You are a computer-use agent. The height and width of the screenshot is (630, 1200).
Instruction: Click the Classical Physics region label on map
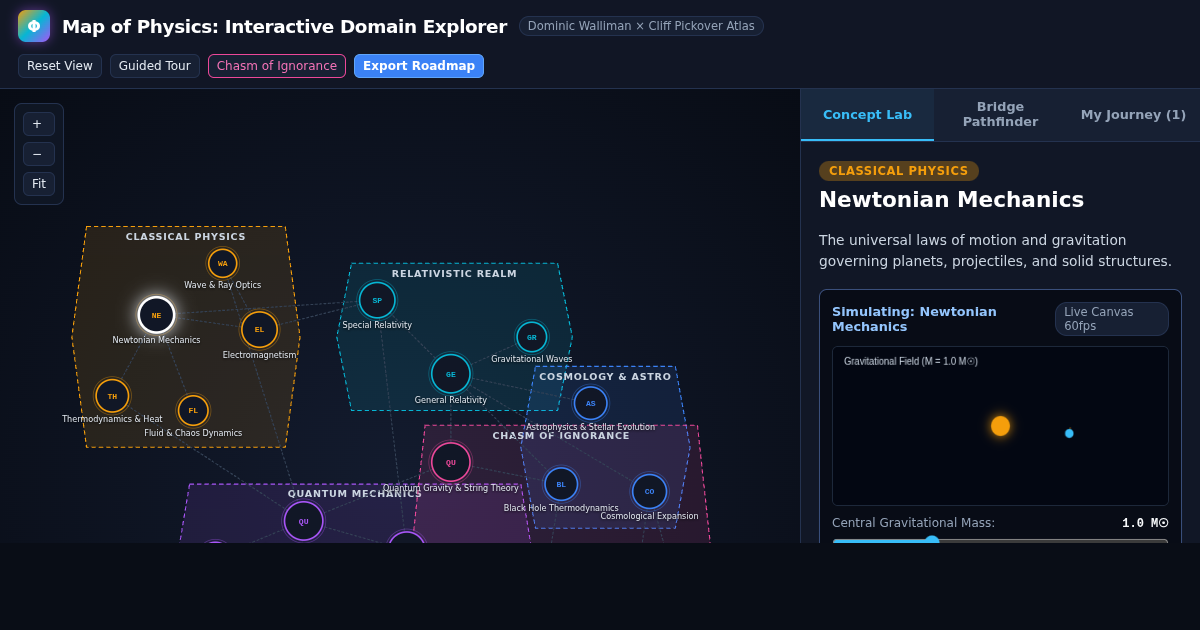click(186, 237)
